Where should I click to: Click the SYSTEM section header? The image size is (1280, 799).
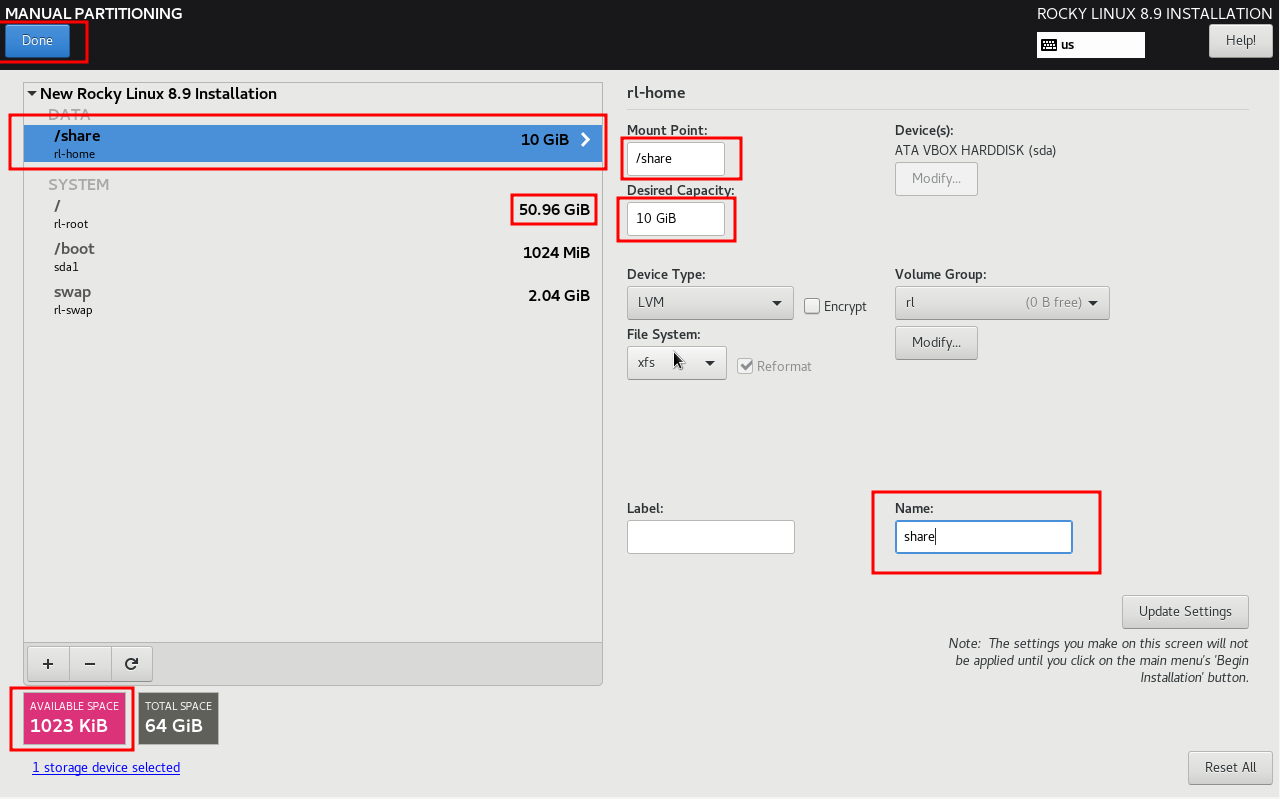79,185
